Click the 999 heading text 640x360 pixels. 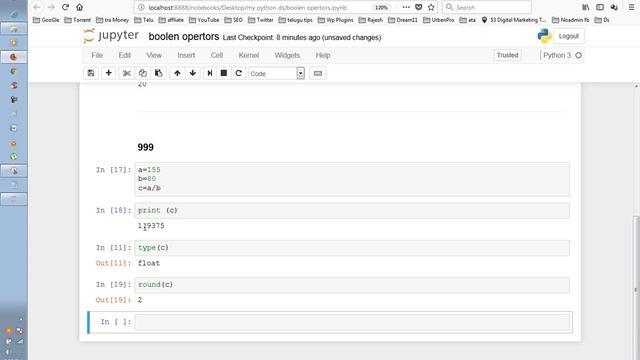click(x=145, y=147)
